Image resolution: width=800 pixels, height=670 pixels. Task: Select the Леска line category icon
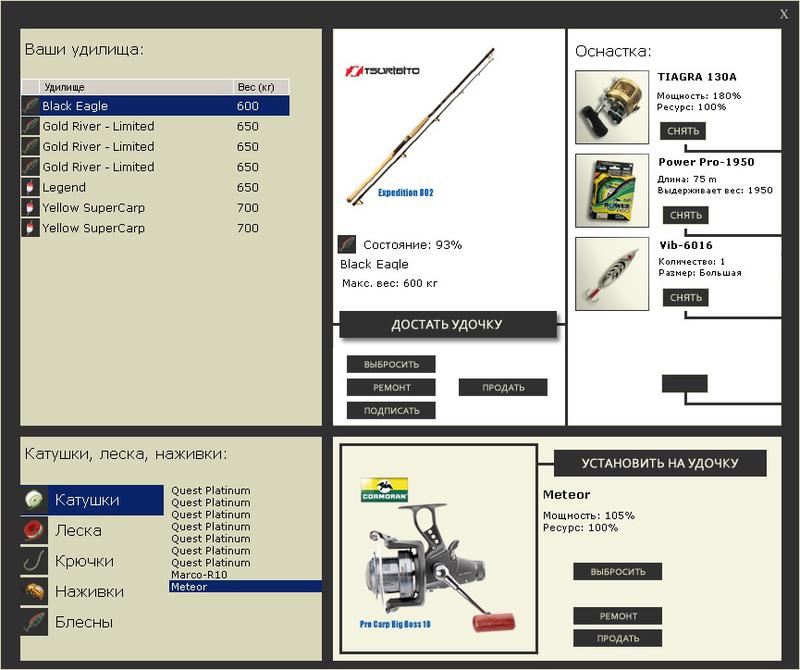(x=34, y=530)
